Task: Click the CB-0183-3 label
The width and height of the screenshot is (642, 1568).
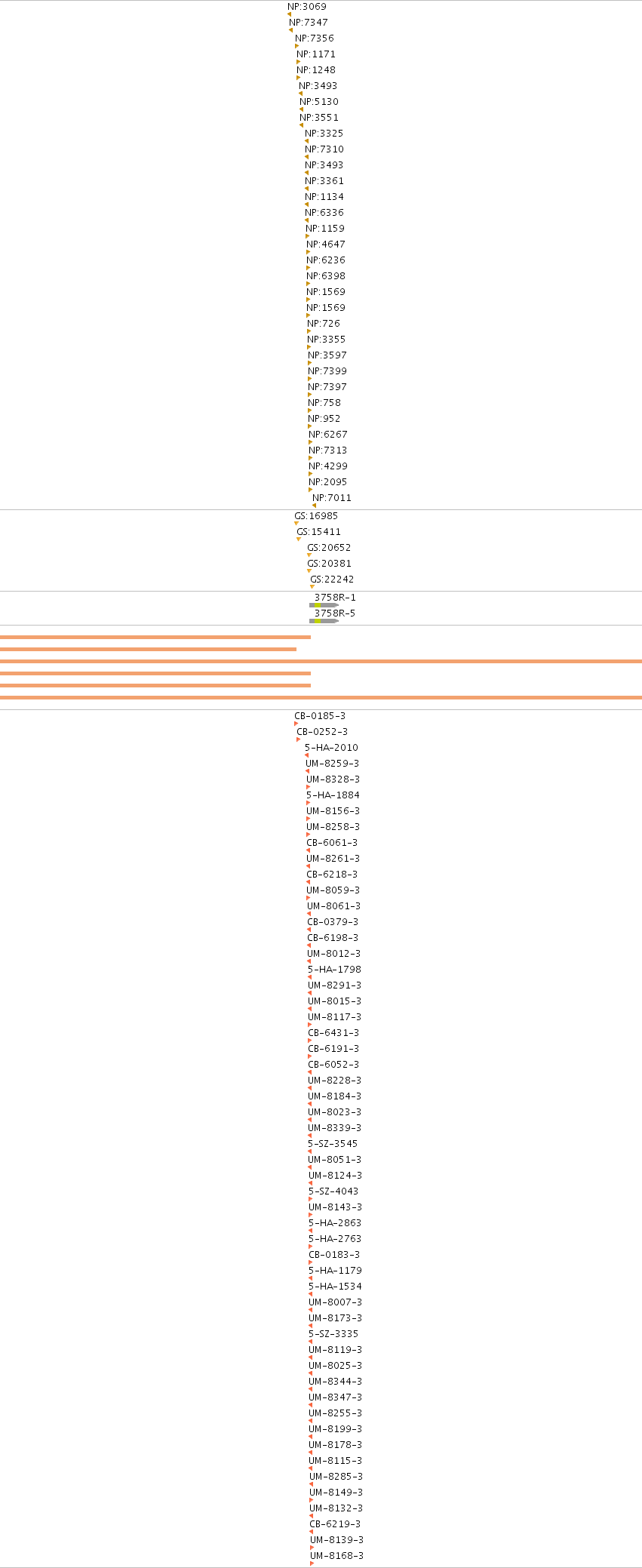Action: click(x=334, y=1255)
